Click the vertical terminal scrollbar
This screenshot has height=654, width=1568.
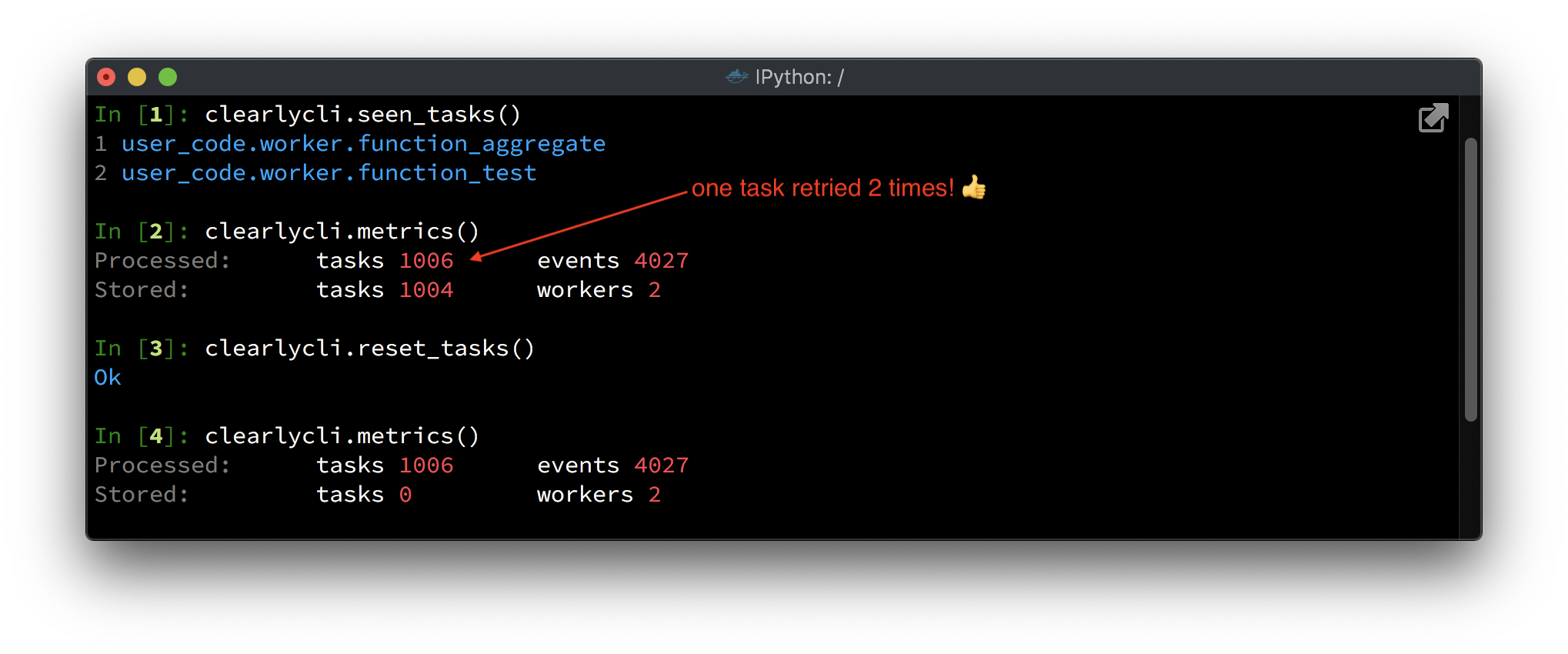(1471, 279)
